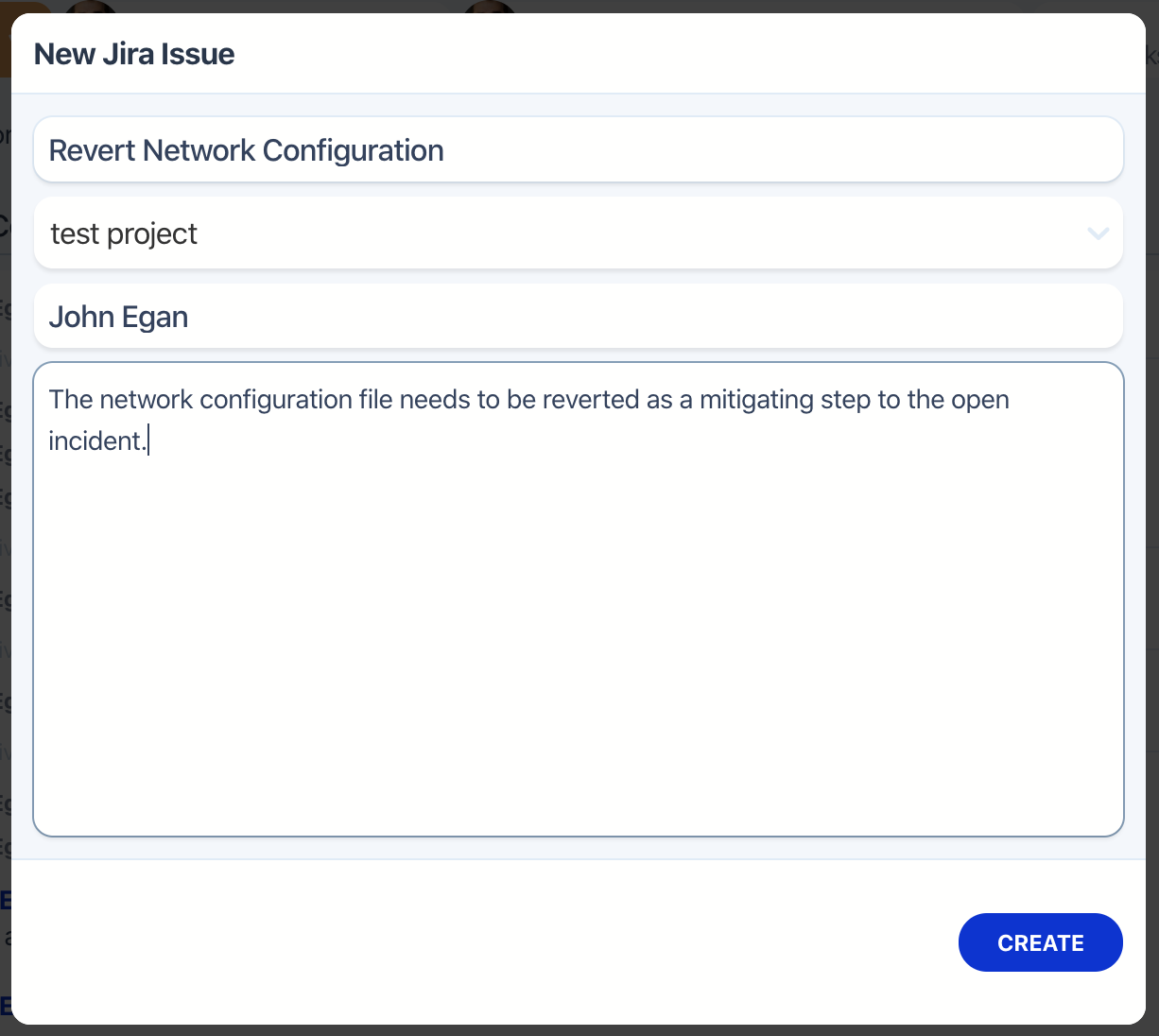Screen dimensions: 1159x1036
Task: Focus the issue description text area
Action: click(578, 599)
